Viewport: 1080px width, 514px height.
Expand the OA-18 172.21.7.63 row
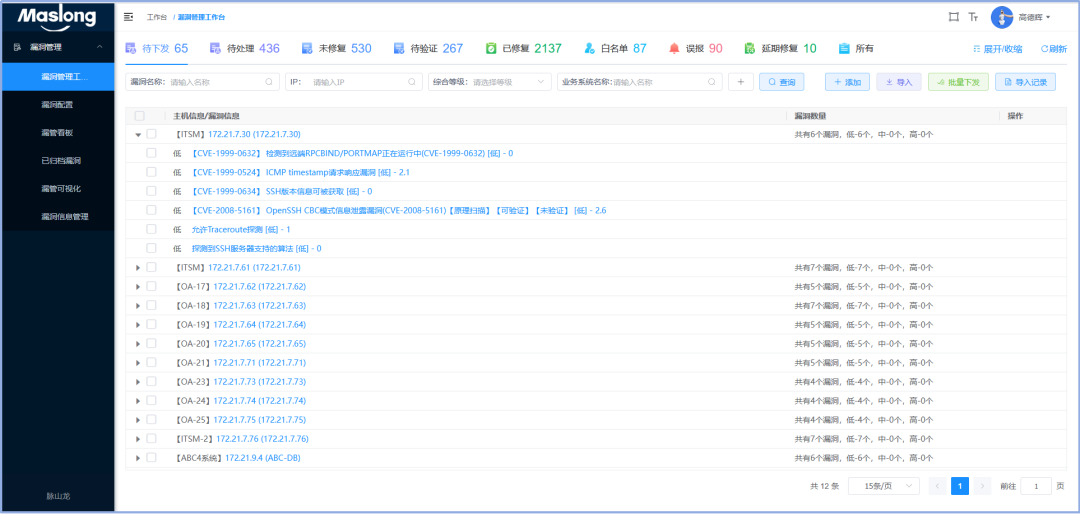point(138,305)
